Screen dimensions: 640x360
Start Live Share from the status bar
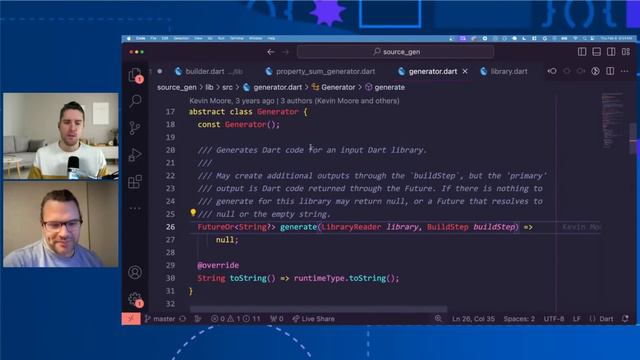coord(313,319)
